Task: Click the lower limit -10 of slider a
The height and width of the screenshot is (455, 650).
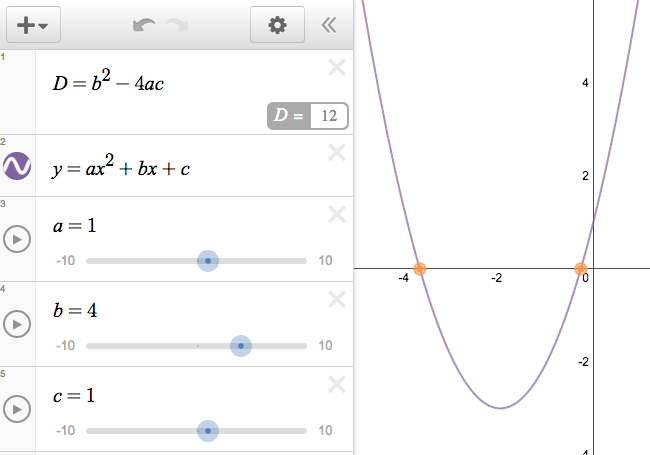Action: (x=65, y=261)
